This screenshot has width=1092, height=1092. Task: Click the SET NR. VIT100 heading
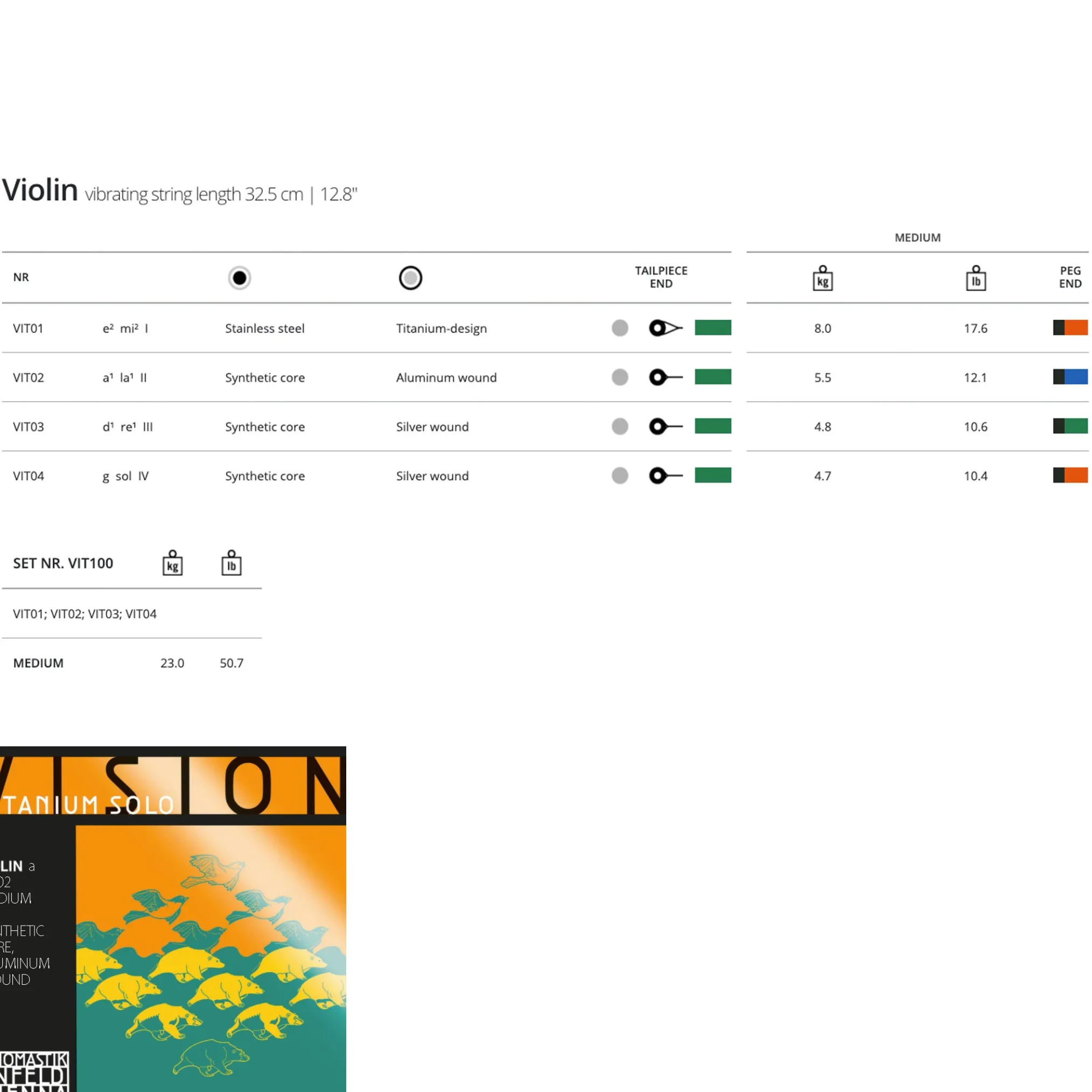(x=63, y=564)
